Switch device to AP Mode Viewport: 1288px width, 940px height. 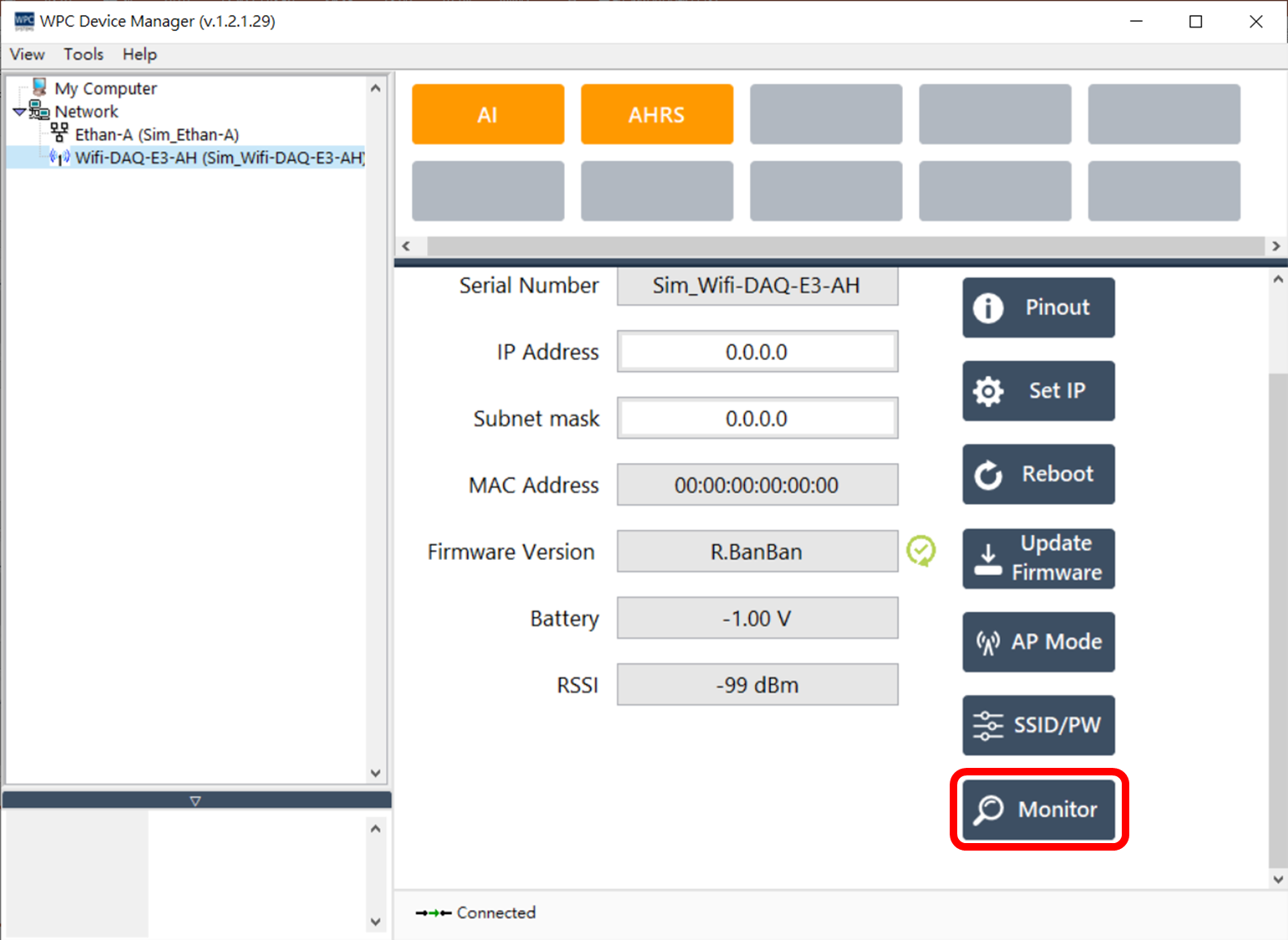[1038, 642]
